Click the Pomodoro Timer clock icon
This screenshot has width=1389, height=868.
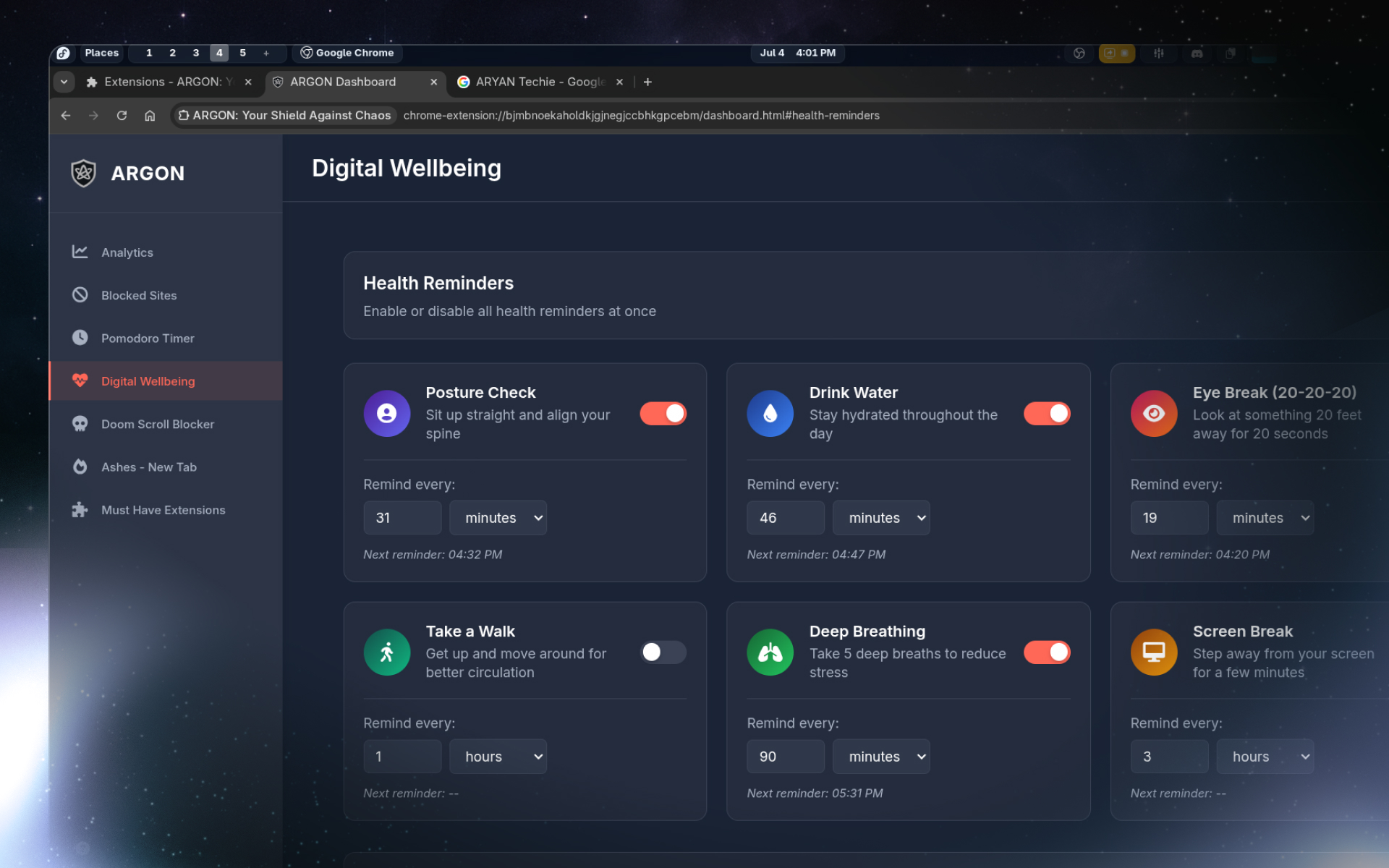80,338
